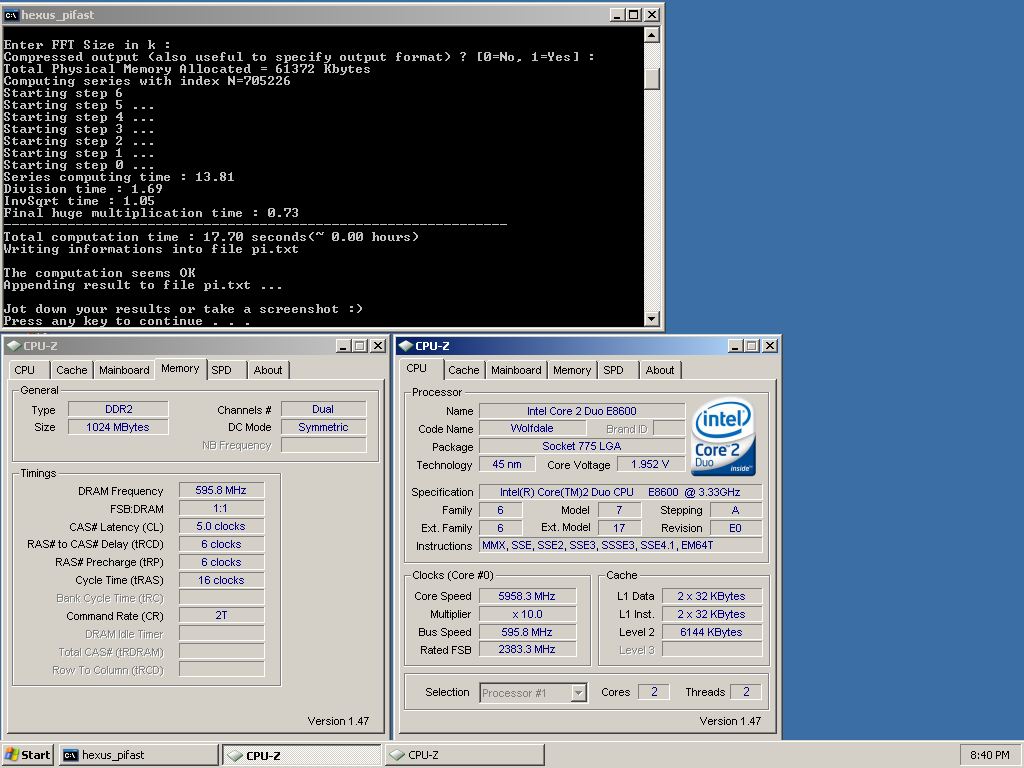The height and width of the screenshot is (768, 1024).
Task: Click the FSB:DRAM ratio 1:1 field
Action: coord(221,508)
